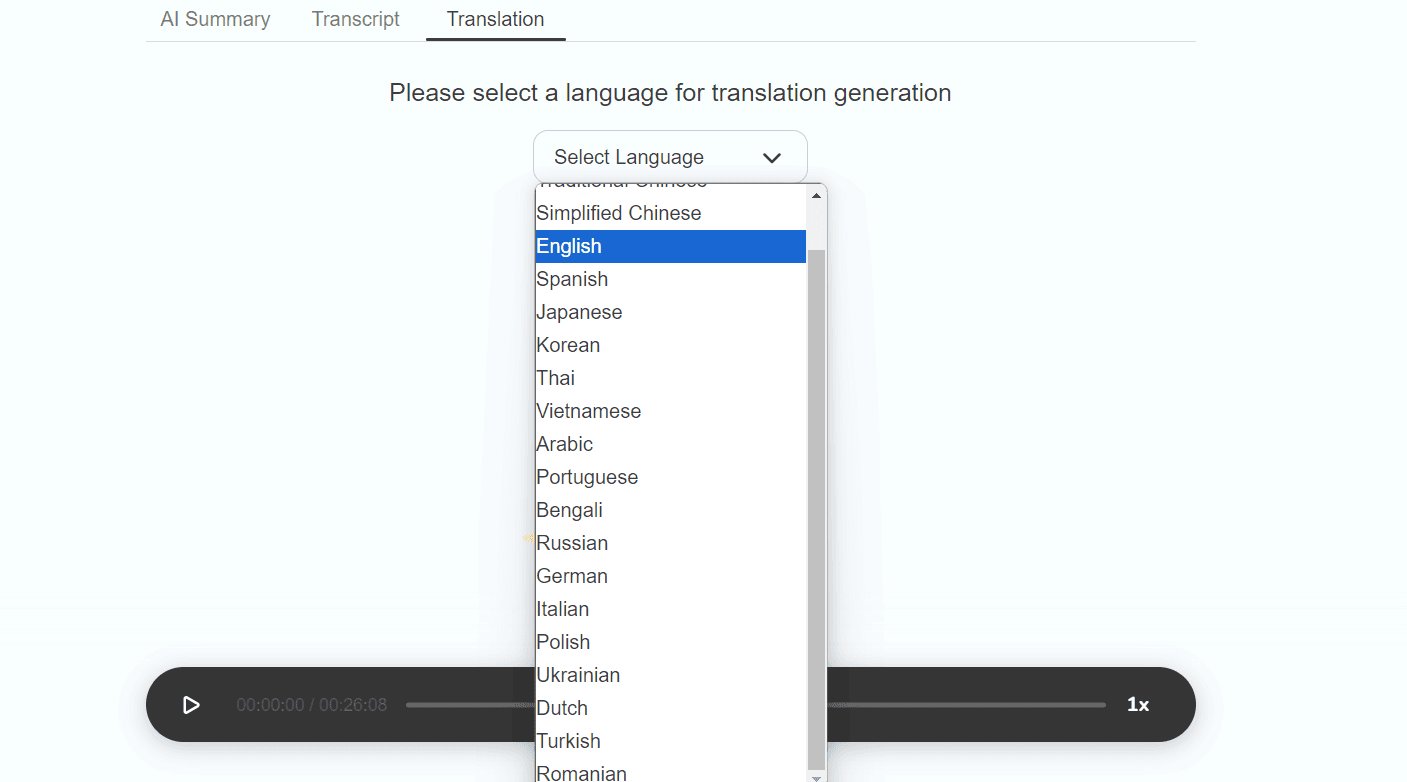Viewport: 1407px width, 782px height.
Task: Pick Spanish as translation language
Action: [x=572, y=279]
